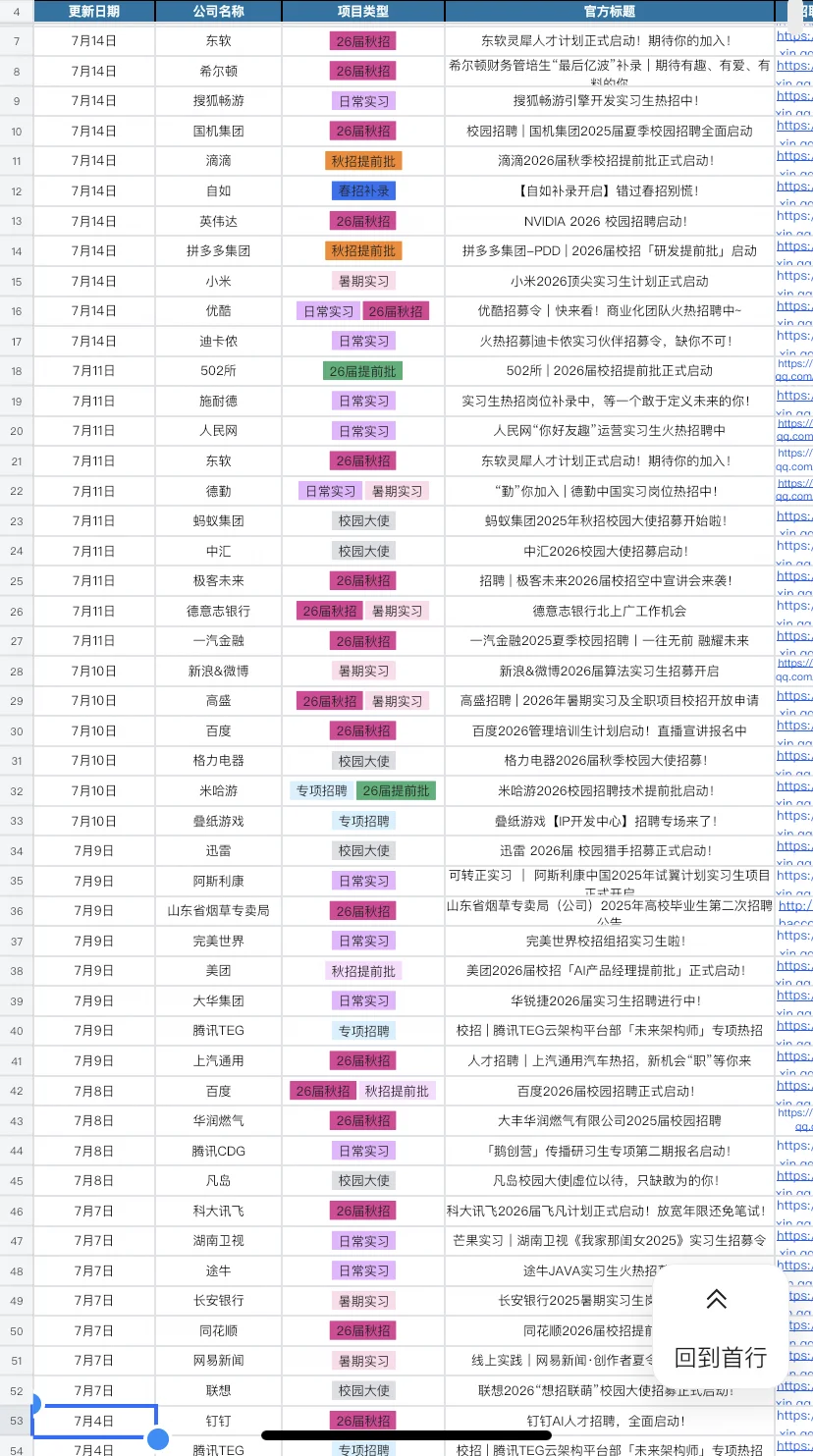This screenshot has height=1456, width=813.
Task: Click the 秋招提前批 tag in the 拼多多集团 row
Action: click(363, 250)
